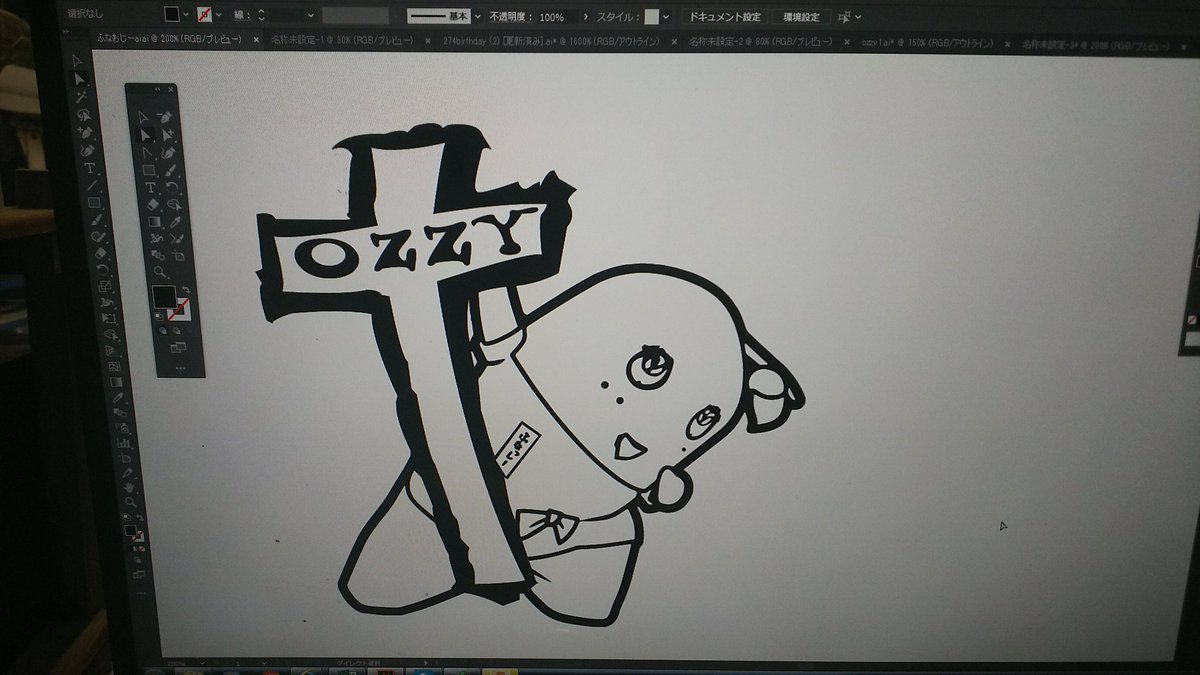Switch to the 名称未設定-2 @ 80% tab
Viewport: 1200px width, 675px height.
click(762, 42)
